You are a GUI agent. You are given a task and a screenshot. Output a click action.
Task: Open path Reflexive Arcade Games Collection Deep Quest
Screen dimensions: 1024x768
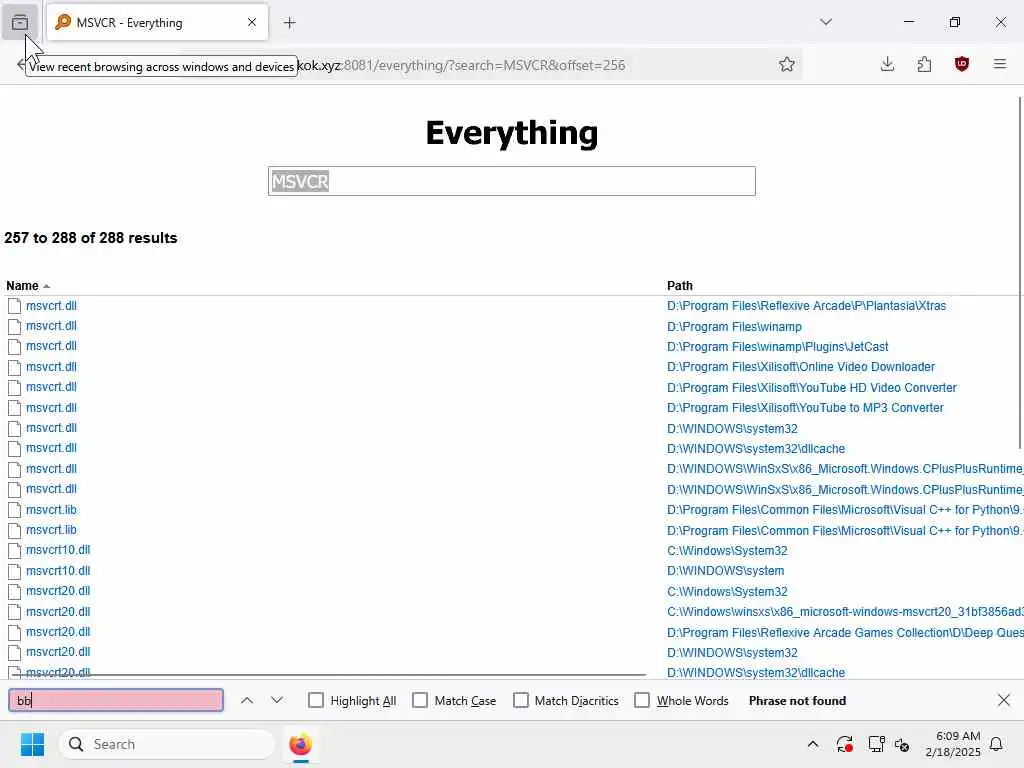(x=845, y=632)
